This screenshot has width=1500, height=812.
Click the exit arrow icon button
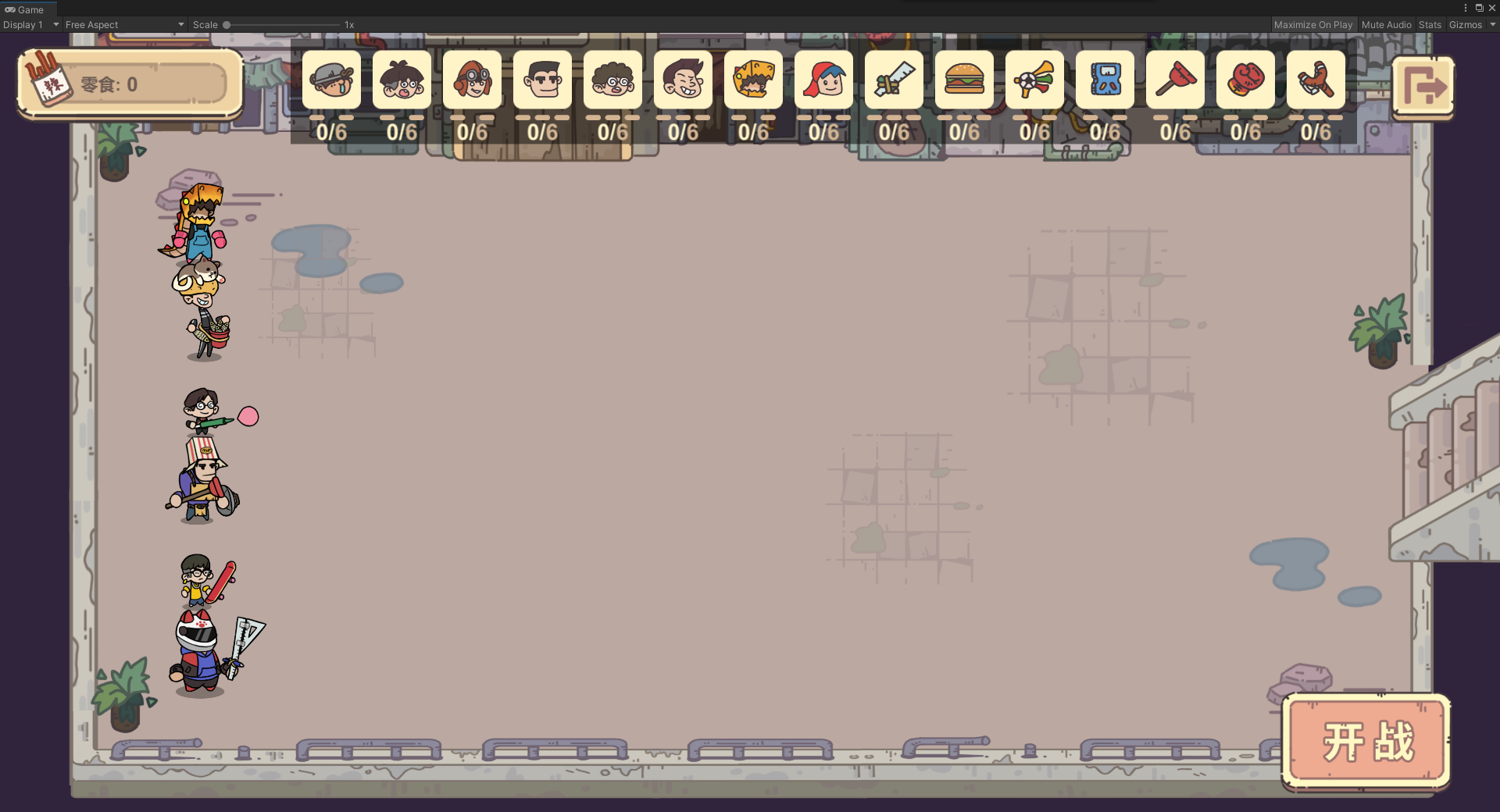click(x=1423, y=87)
